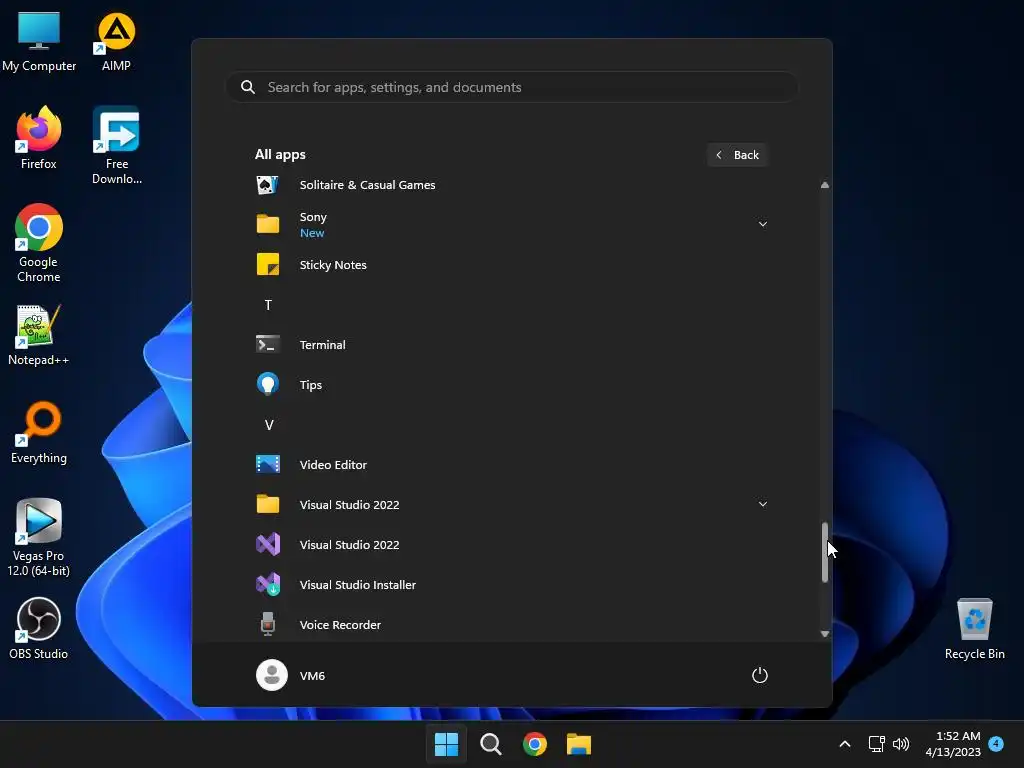
Task: Show hidden tray icons chevron
Action: point(844,744)
